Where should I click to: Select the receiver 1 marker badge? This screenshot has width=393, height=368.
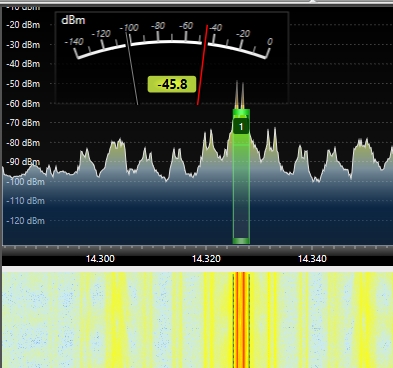tap(241, 126)
